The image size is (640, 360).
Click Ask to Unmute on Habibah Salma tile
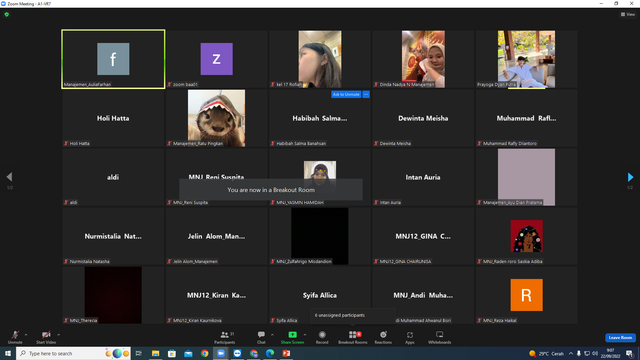[x=346, y=94]
